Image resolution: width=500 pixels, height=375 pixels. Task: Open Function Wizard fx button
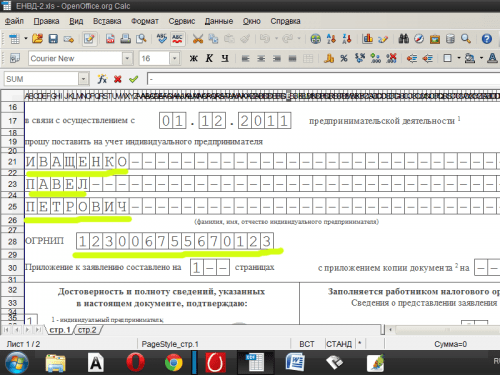102,79
